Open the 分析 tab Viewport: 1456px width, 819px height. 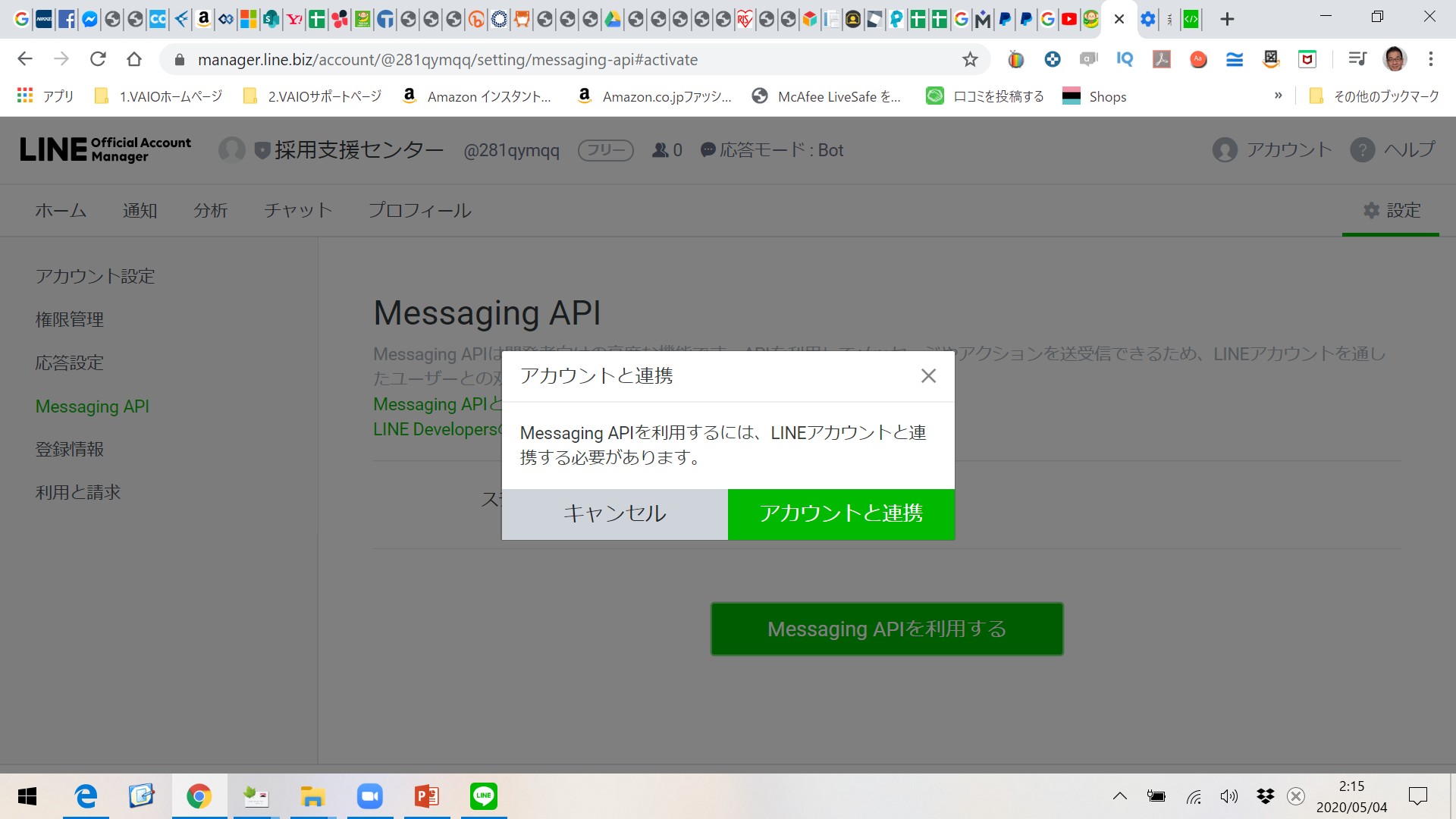coord(210,210)
